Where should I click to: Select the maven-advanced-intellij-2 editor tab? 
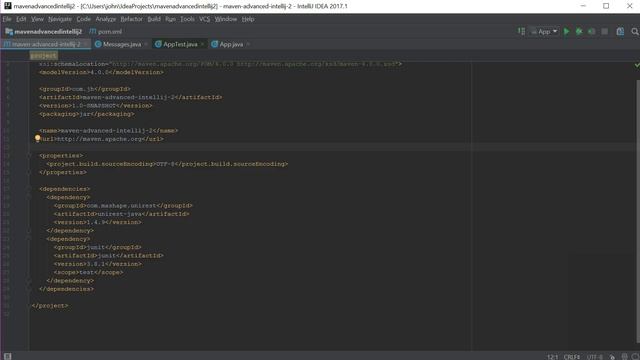coord(46,44)
